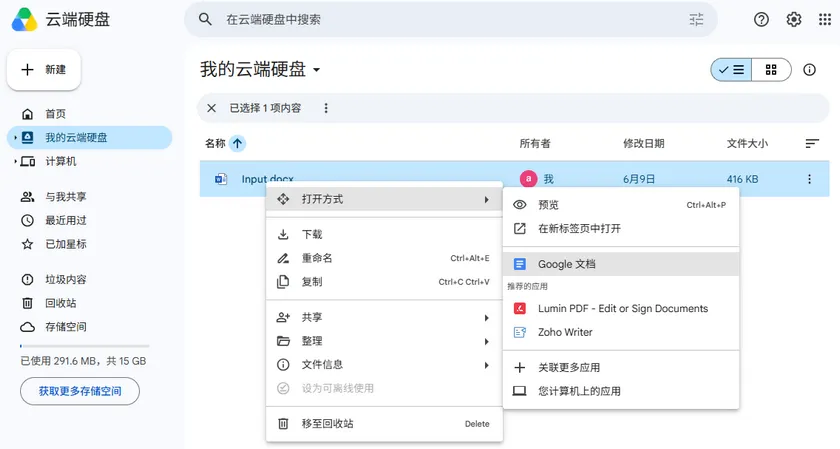Click the storage usage progress bar

point(85,346)
